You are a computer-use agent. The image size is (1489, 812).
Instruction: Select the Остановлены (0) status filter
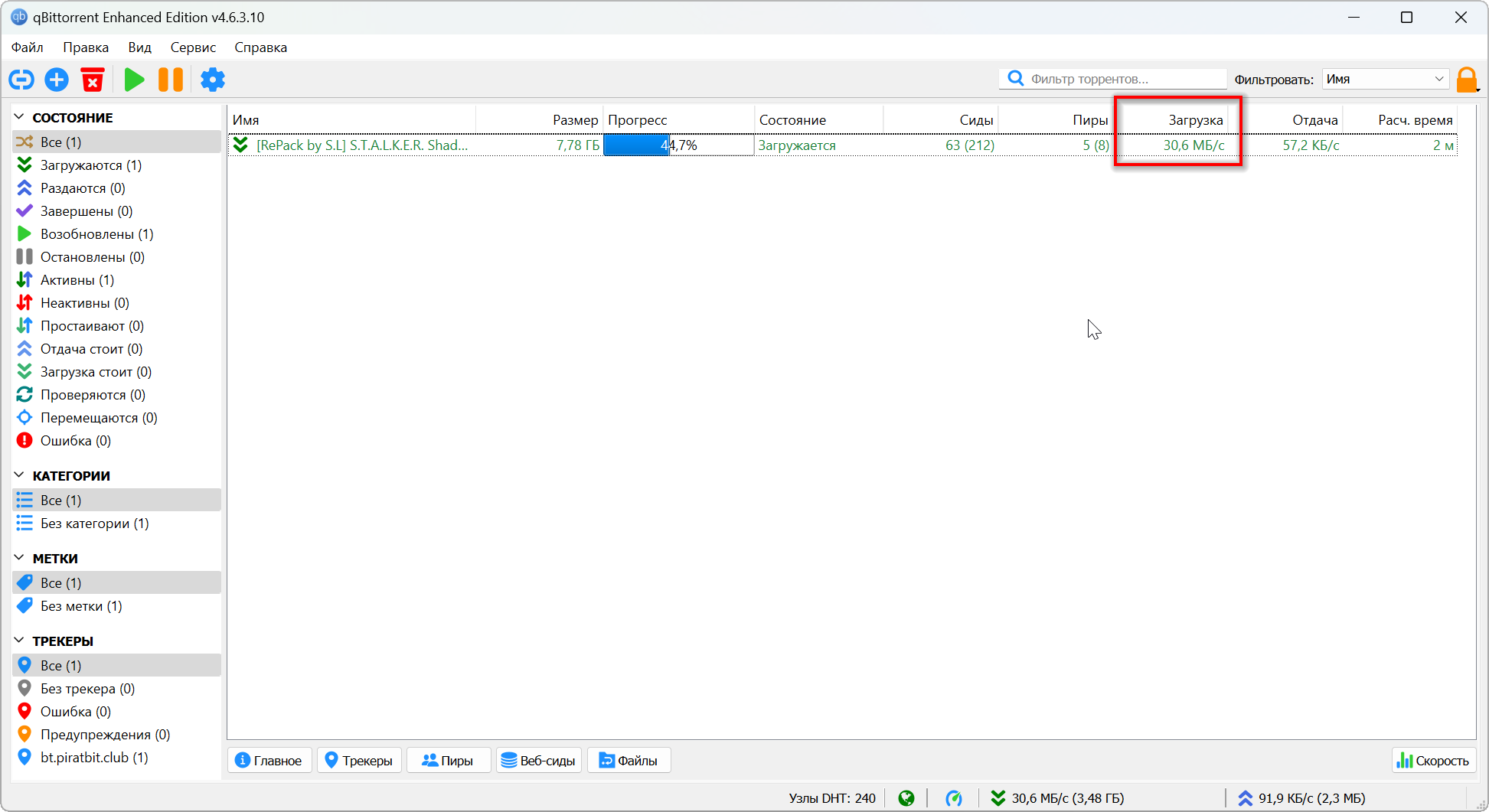click(117, 257)
